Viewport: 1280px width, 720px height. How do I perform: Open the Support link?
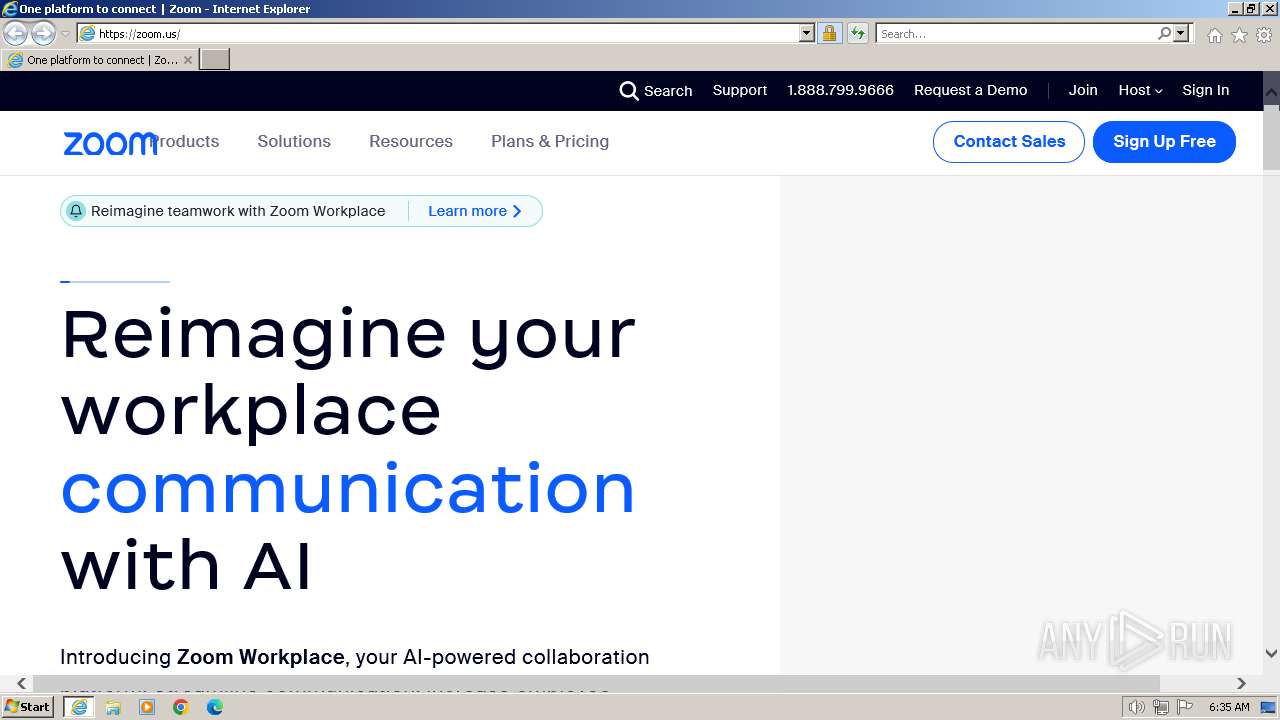point(740,90)
